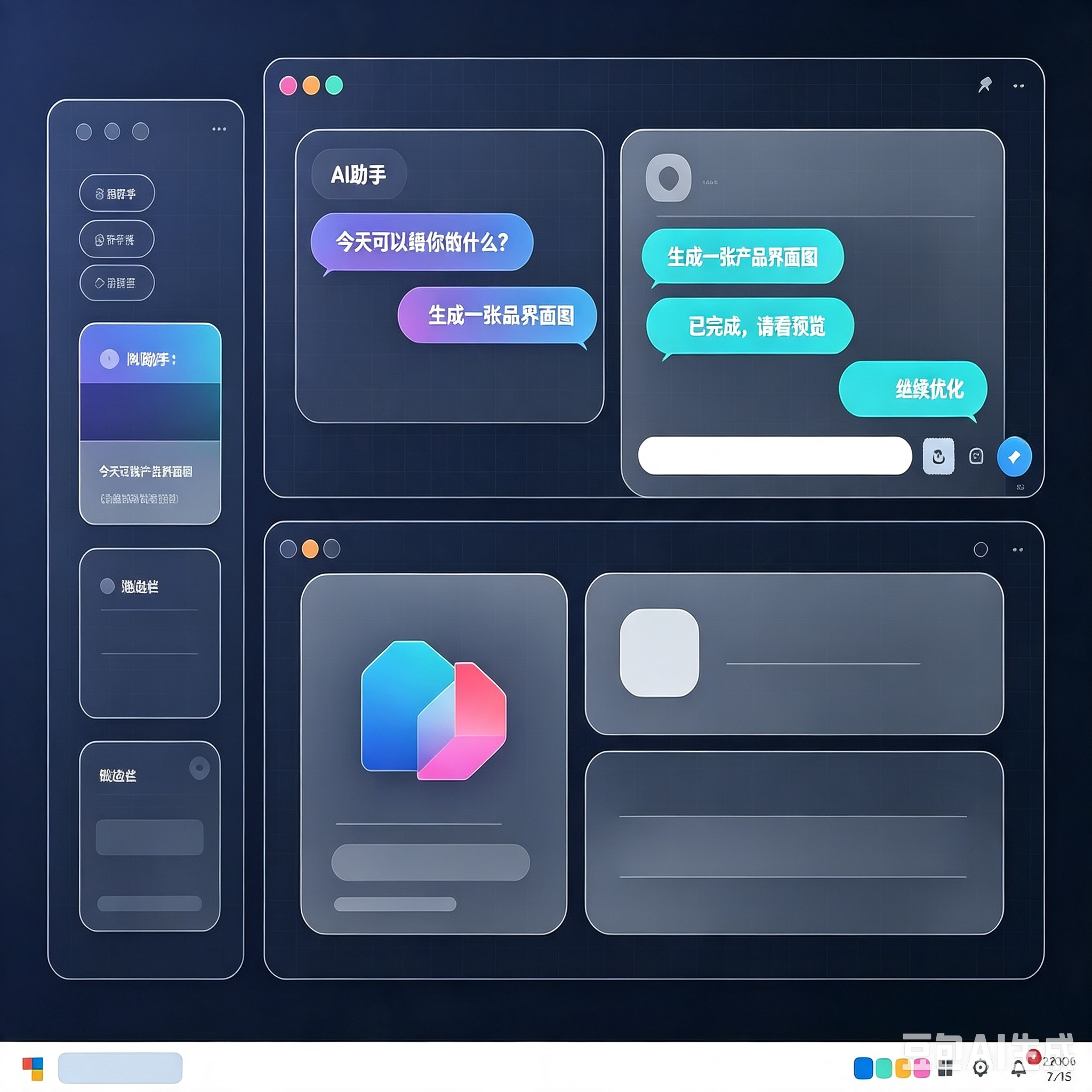Click the orange dot in the logo window's title bar
The height and width of the screenshot is (1092, 1092).
click(x=310, y=549)
